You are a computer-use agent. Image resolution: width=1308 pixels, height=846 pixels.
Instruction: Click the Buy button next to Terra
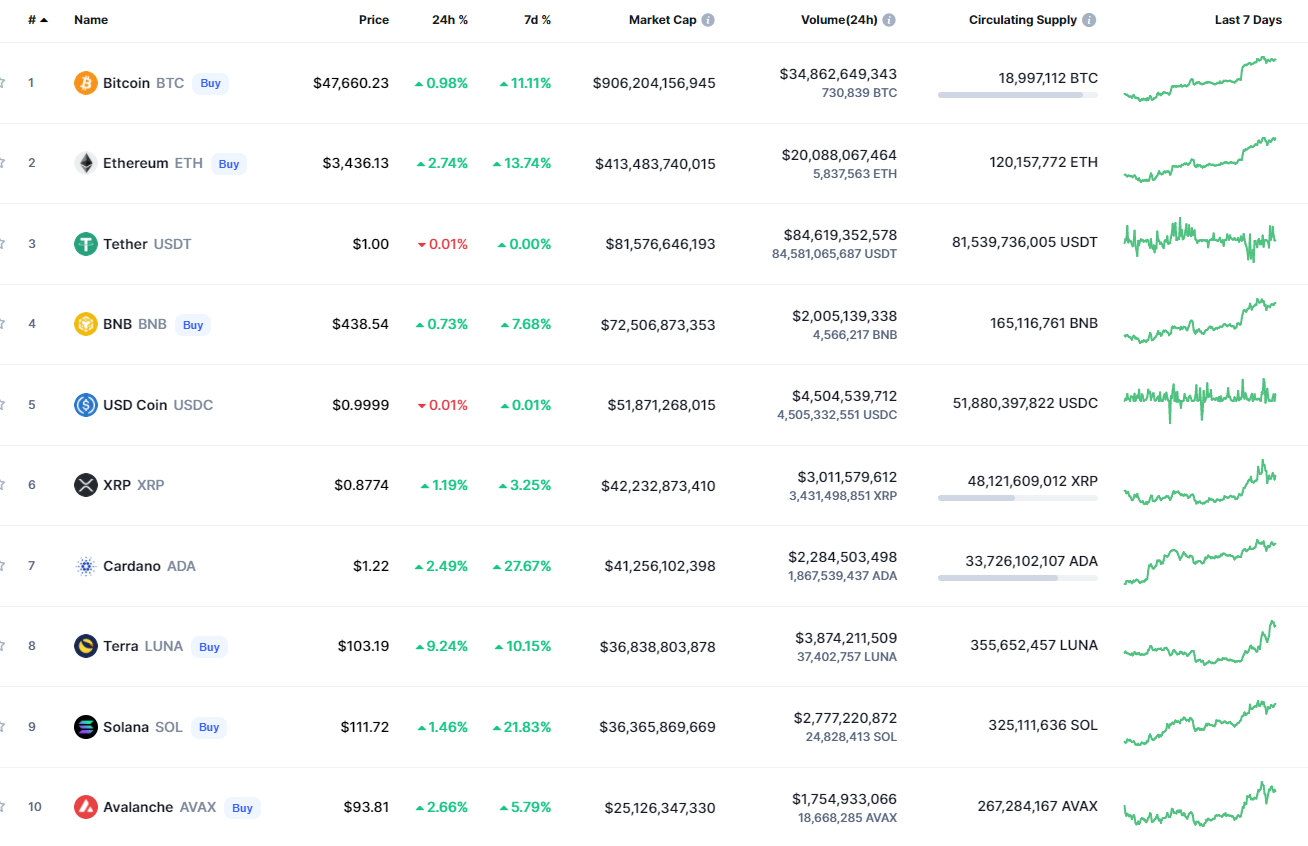click(209, 647)
